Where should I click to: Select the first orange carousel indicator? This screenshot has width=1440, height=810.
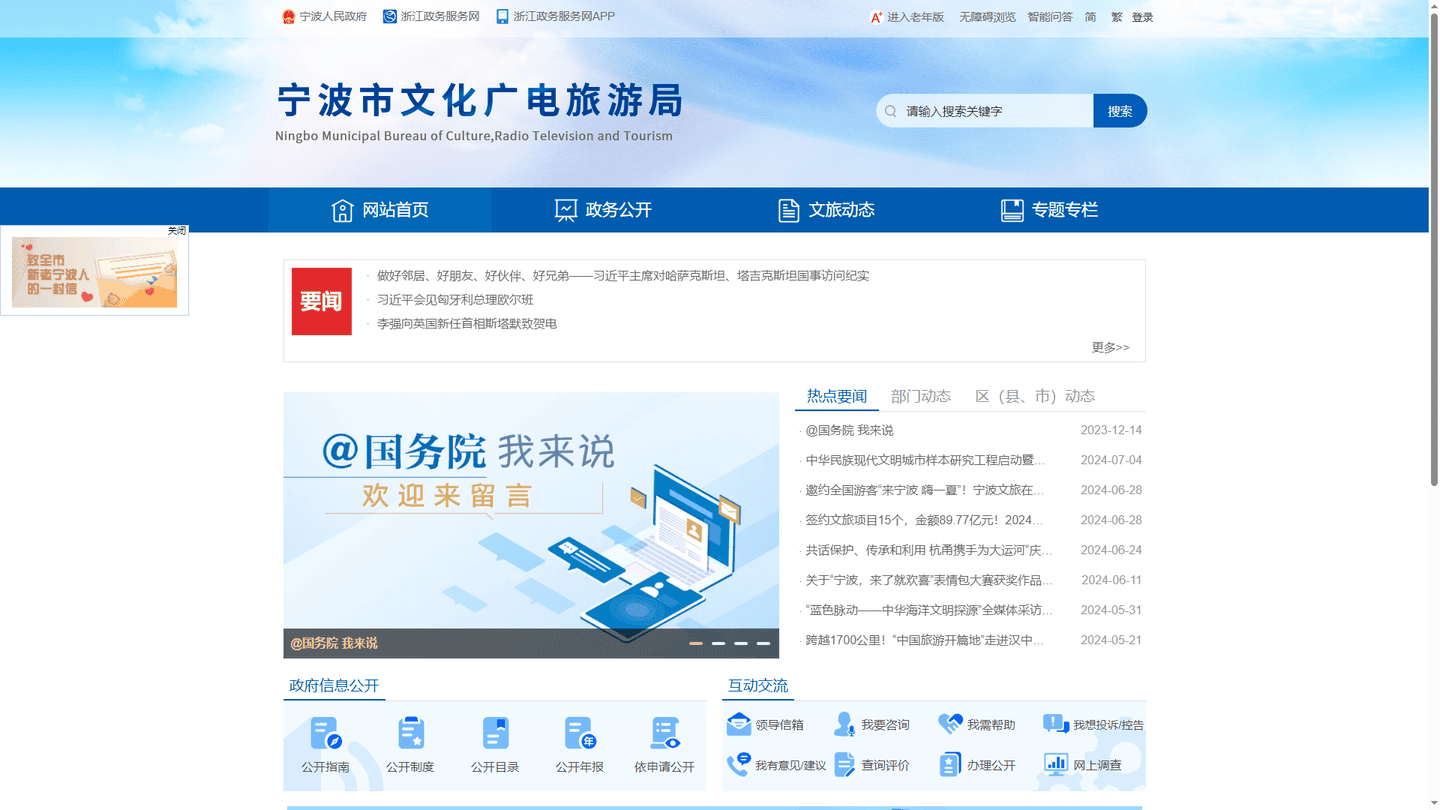click(x=696, y=643)
